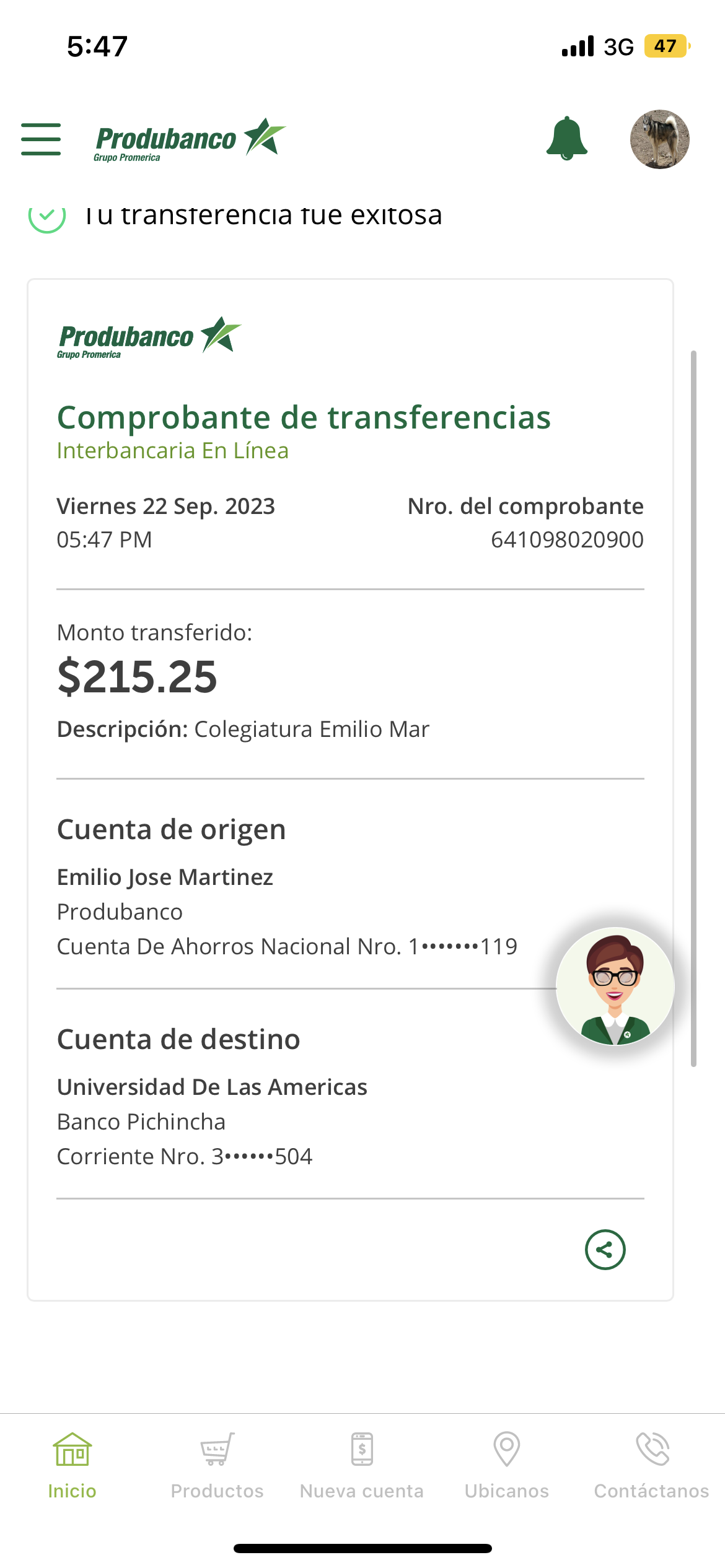Tap the receipt number 641098020900
This screenshot has width=725, height=1568.
(x=567, y=539)
